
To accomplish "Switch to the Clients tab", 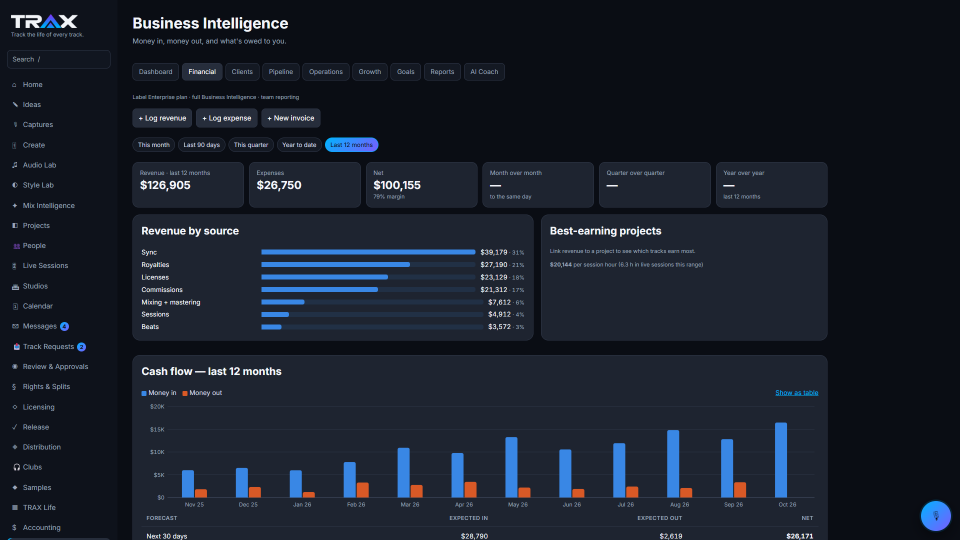I will tap(242, 72).
